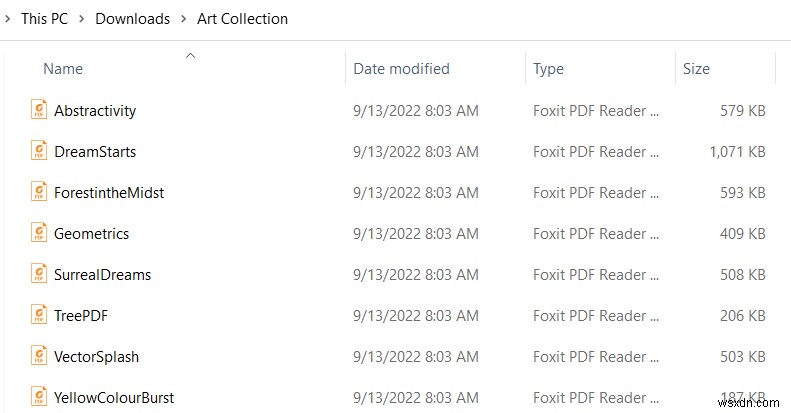Sort files by the Name column
This screenshot has height=413, width=791.
(63, 69)
